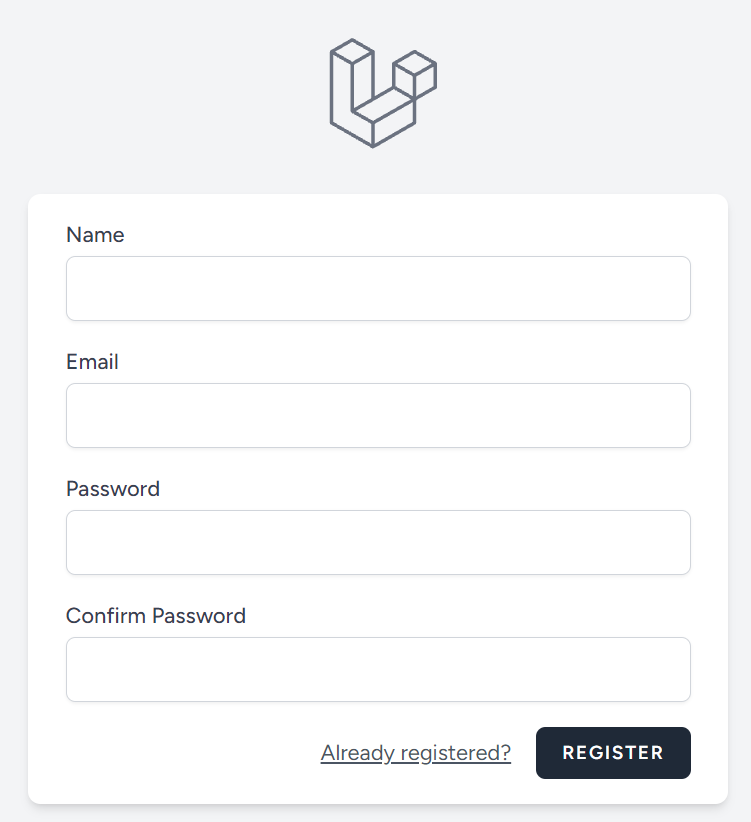The width and height of the screenshot is (751, 822).
Task: Click the Confirm Password label
Action: point(156,616)
